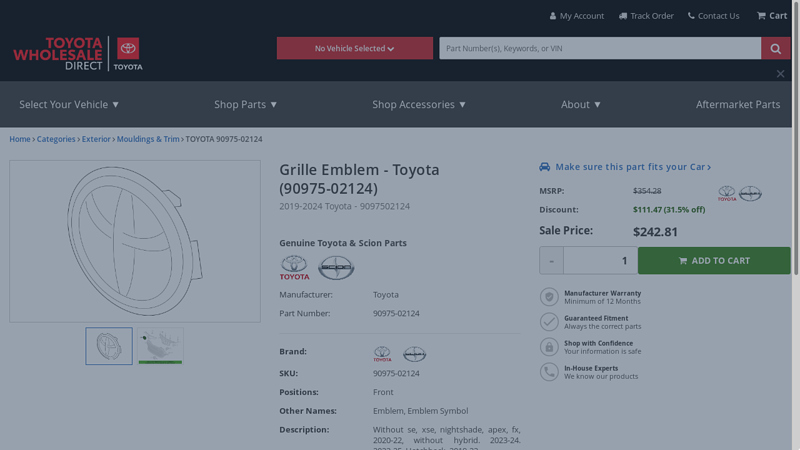Image resolution: width=800 pixels, height=450 pixels.
Task: Click Make sure this part fits link
Action: (x=632, y=167)
